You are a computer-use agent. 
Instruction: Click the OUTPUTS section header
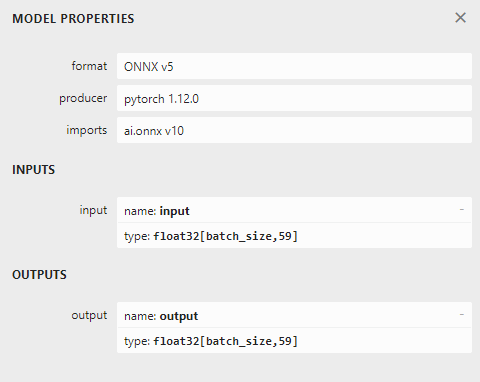[x=39, y=275]
